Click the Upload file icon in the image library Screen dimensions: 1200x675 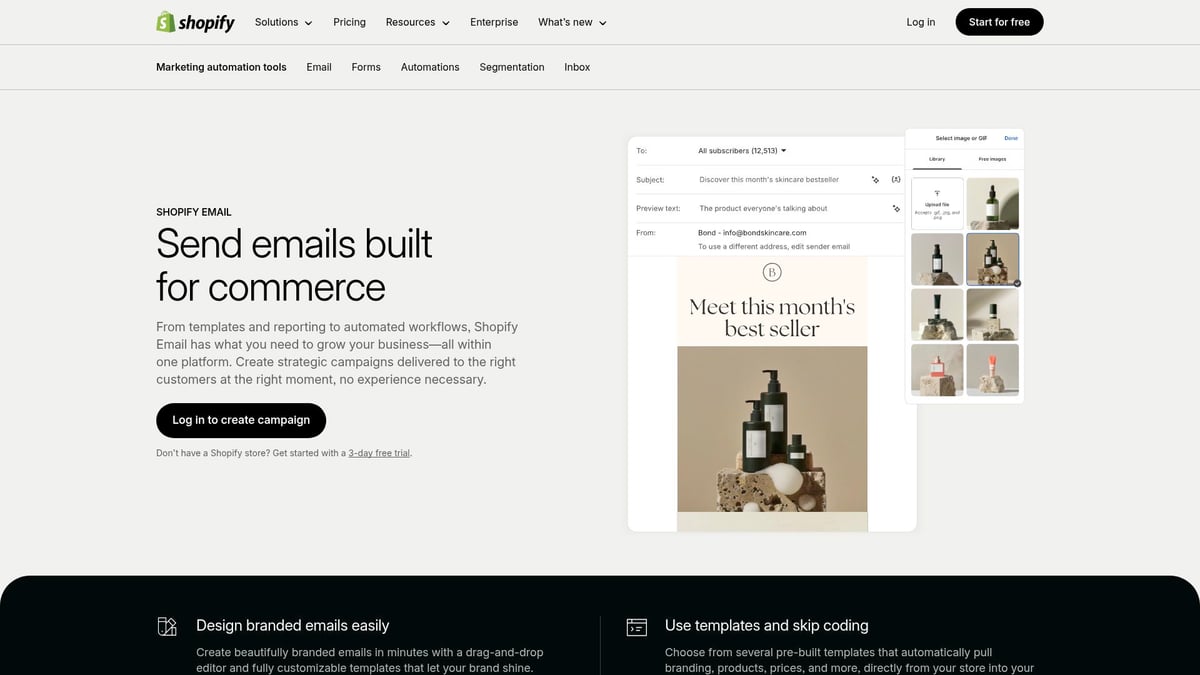[937, 193]
